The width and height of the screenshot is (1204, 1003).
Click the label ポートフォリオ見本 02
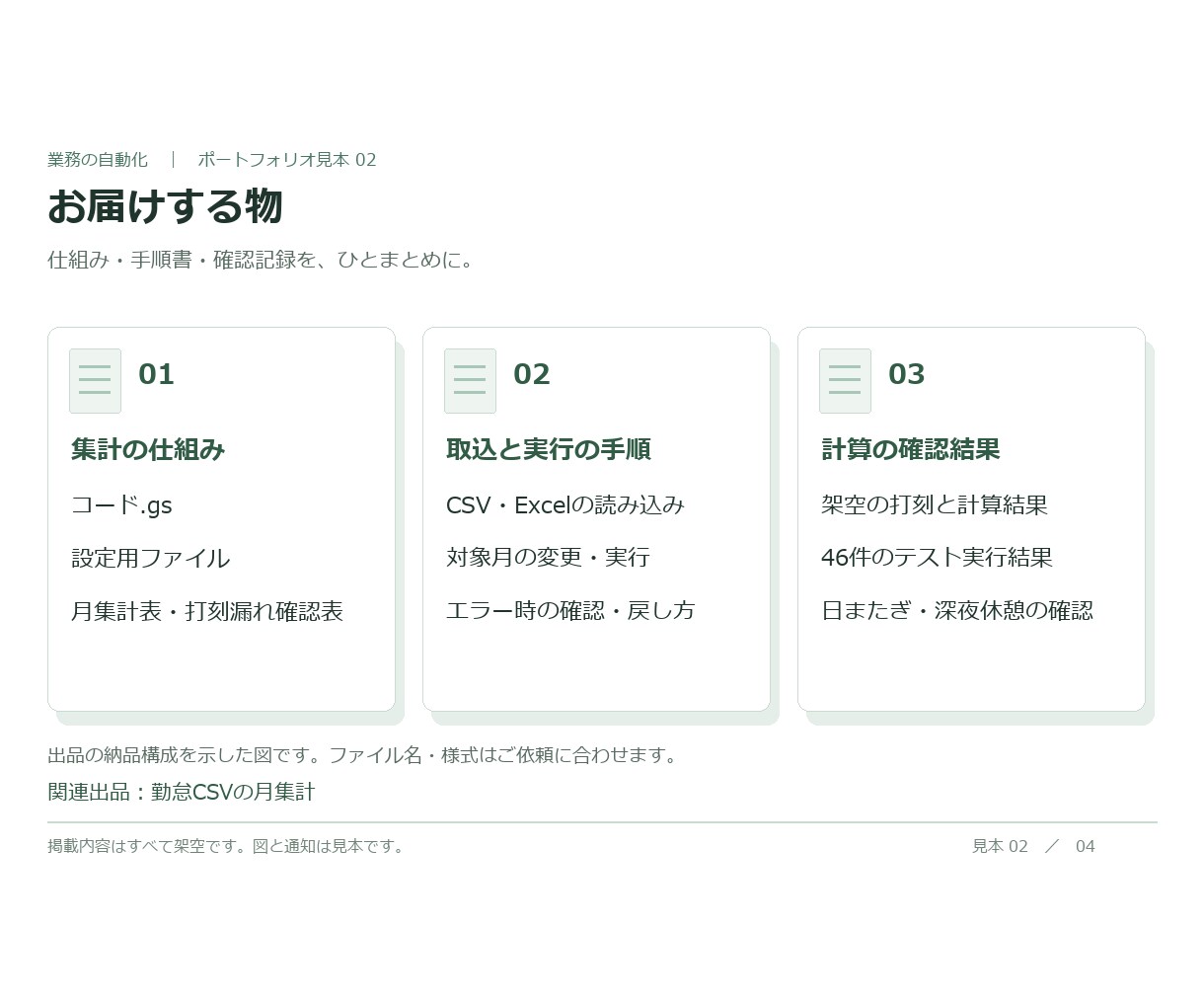click(287, 160)
